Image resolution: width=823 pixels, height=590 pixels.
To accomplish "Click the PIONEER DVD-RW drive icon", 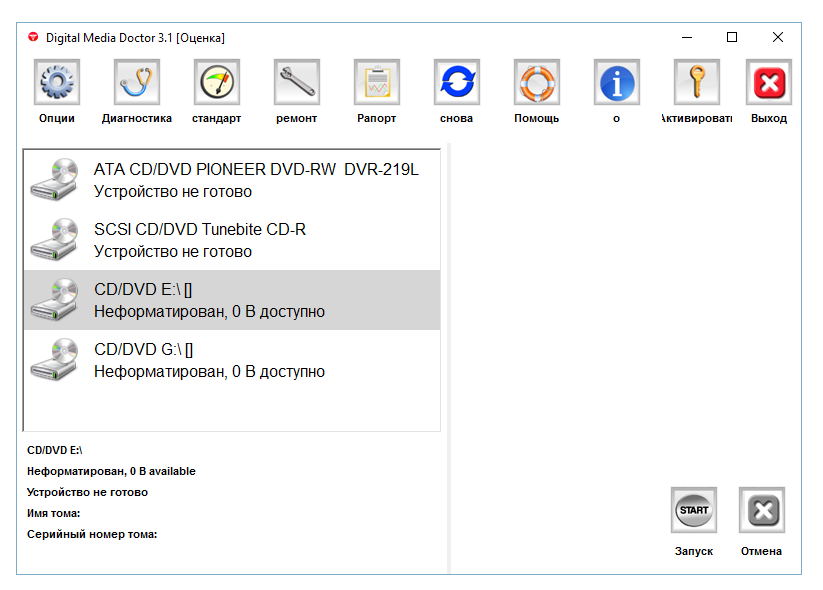I will 55,180.
